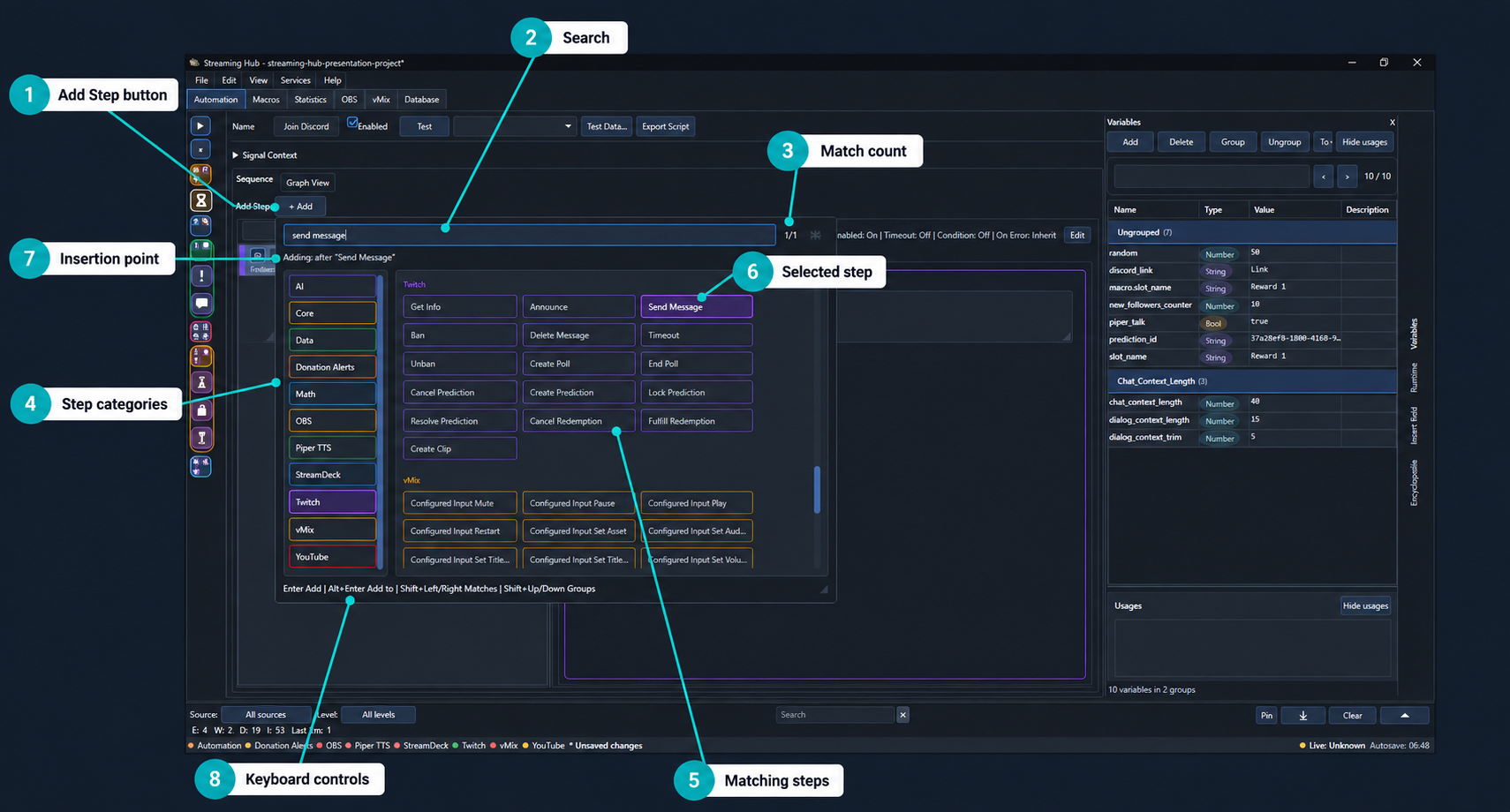Screen dimensions: 1510x812
Task: Collapse the Chat_Context_Length group header
Action: pyautogui.click(x=1252, y=381)
